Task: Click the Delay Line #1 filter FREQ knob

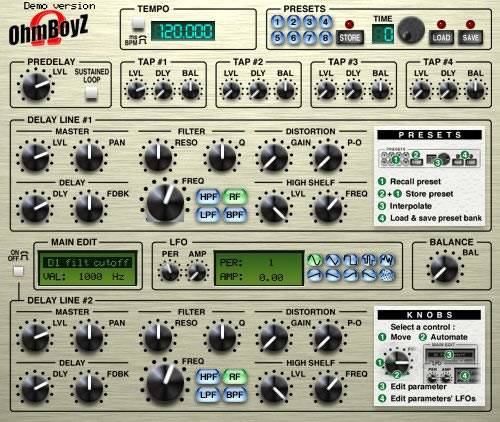Action: (x=165, y=201)
